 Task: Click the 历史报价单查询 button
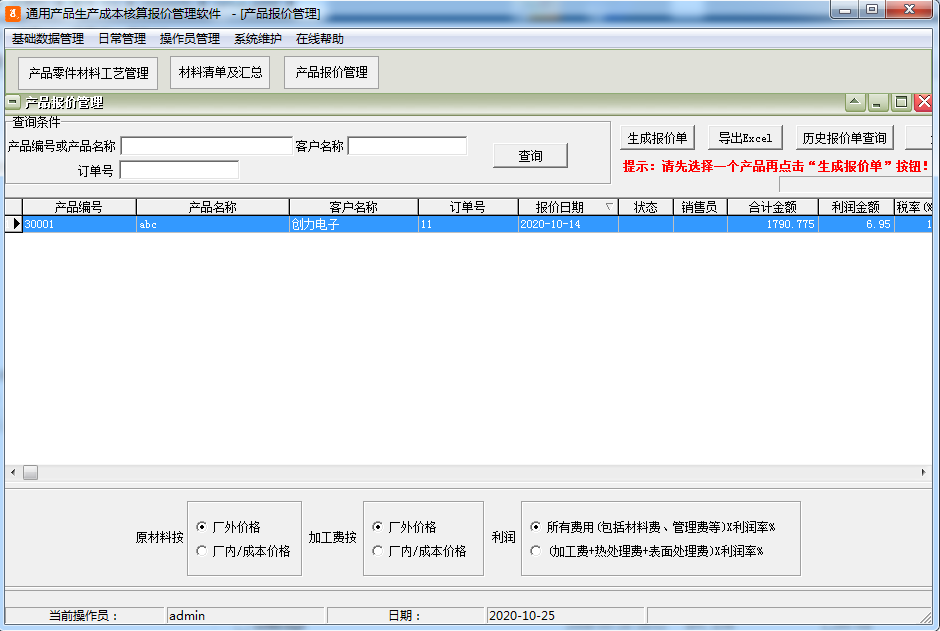845,138
